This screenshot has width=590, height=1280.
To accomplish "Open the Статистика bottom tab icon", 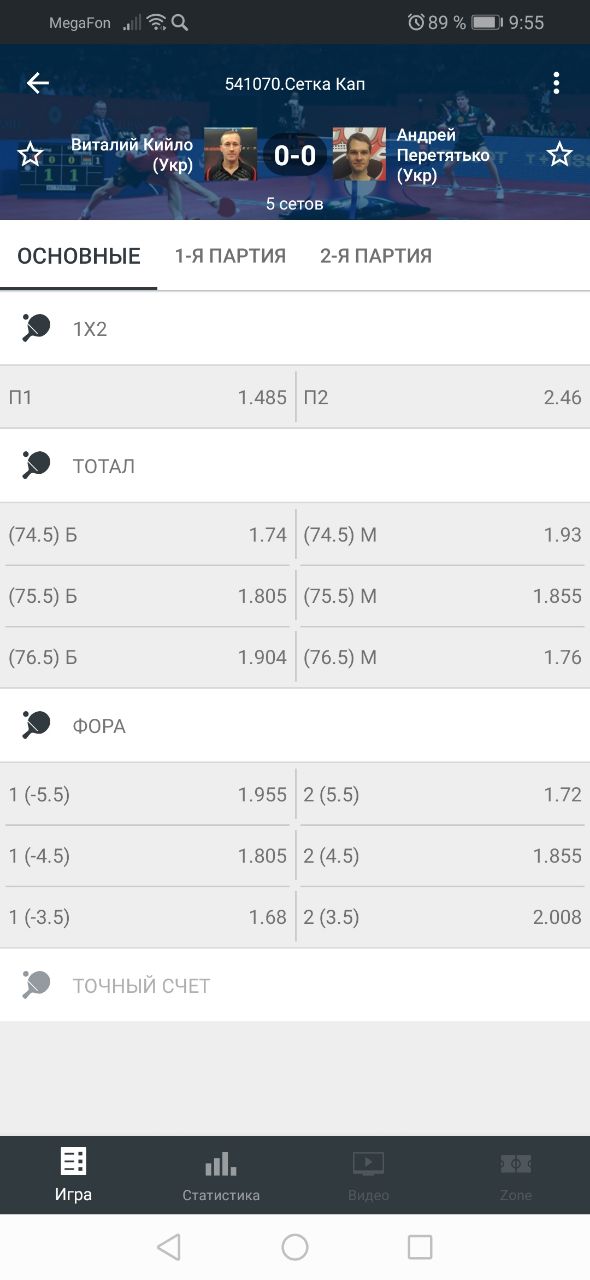I will [x=221, y=1164].
